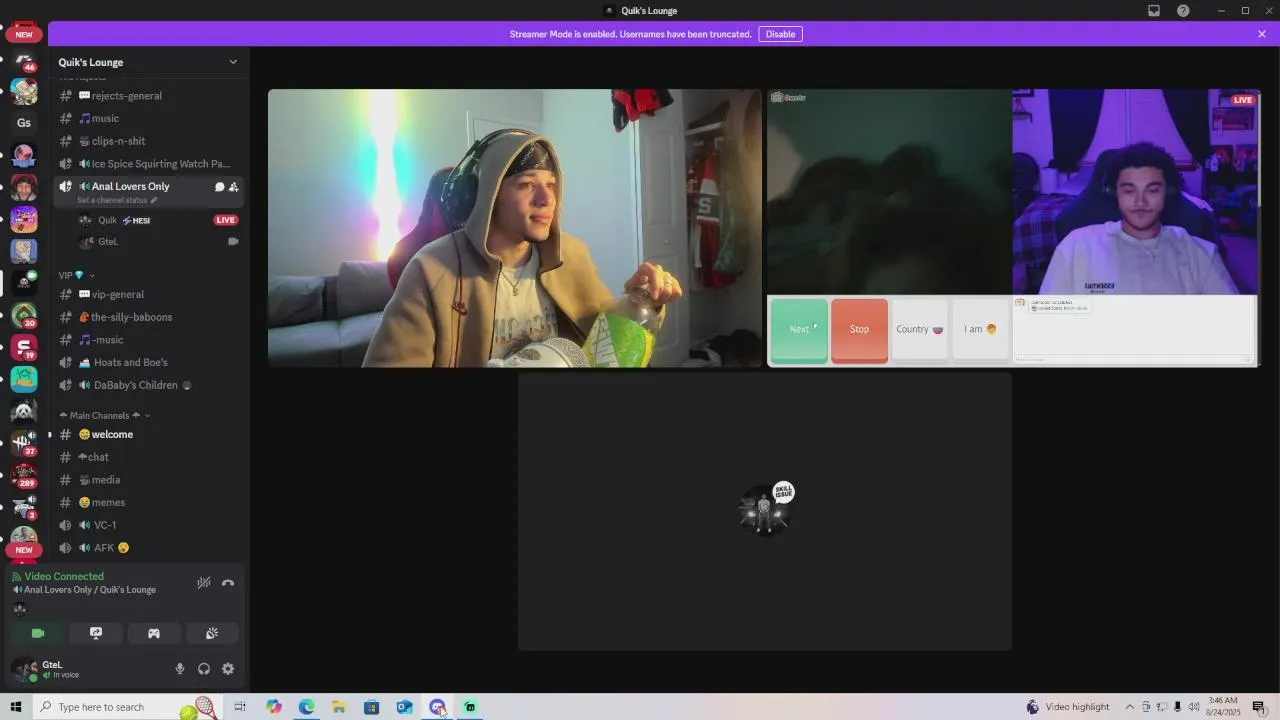Open the Country selector in stream

pyautogui.click(x=919, y=329)
